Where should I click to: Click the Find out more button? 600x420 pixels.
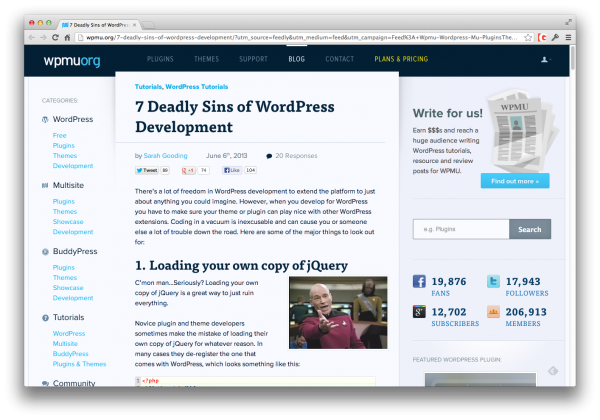(x=515, y=181)
